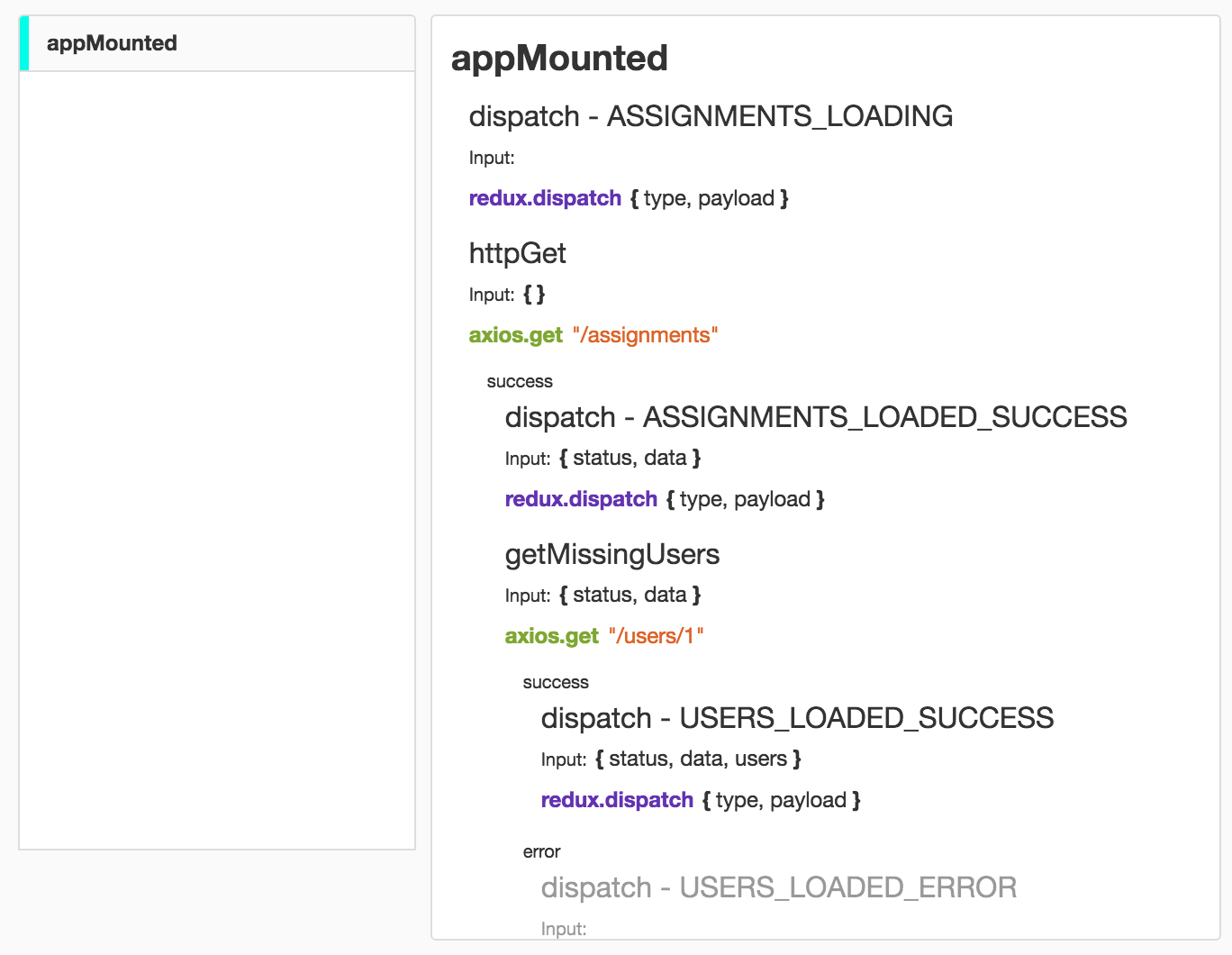The width and height of the screenshot is (1232, 955).
Task: Click the success label under httpGet
Action: pyautogui.click(x=520, y=381)
